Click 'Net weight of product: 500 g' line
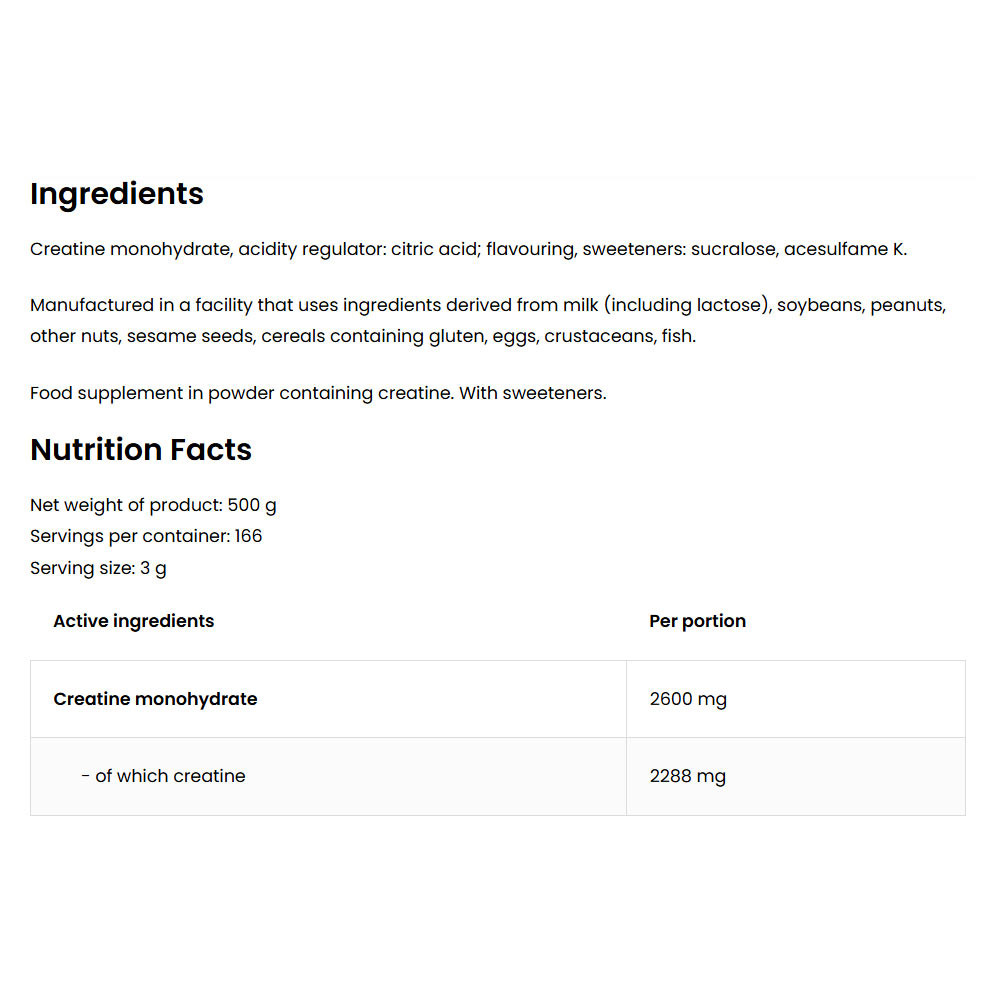 153,505
